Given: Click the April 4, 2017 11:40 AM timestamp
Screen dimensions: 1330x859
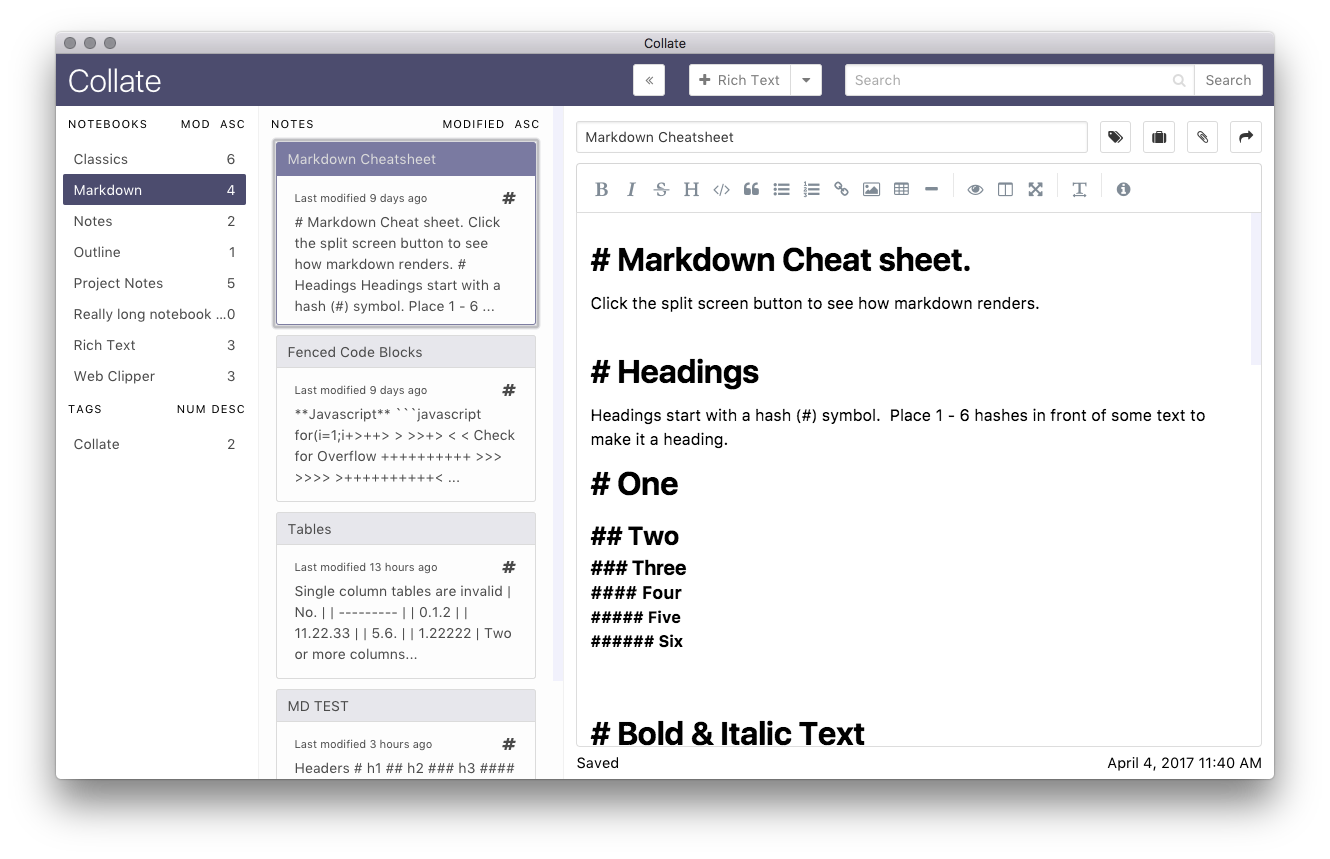Looking at the screenshot, I should [x=1184, y=763].
